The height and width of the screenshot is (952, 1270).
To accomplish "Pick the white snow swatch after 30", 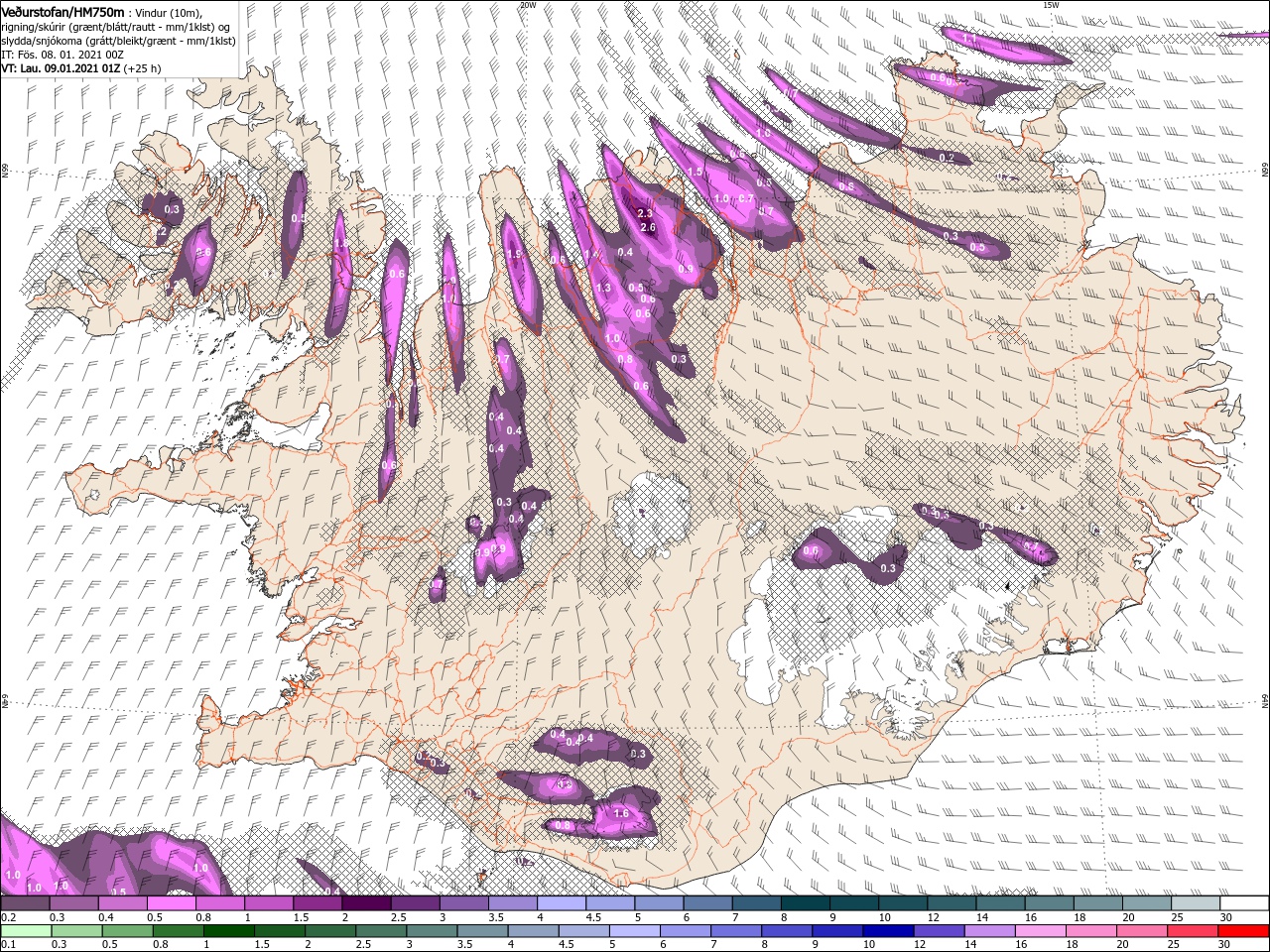I will point(1245,903).
